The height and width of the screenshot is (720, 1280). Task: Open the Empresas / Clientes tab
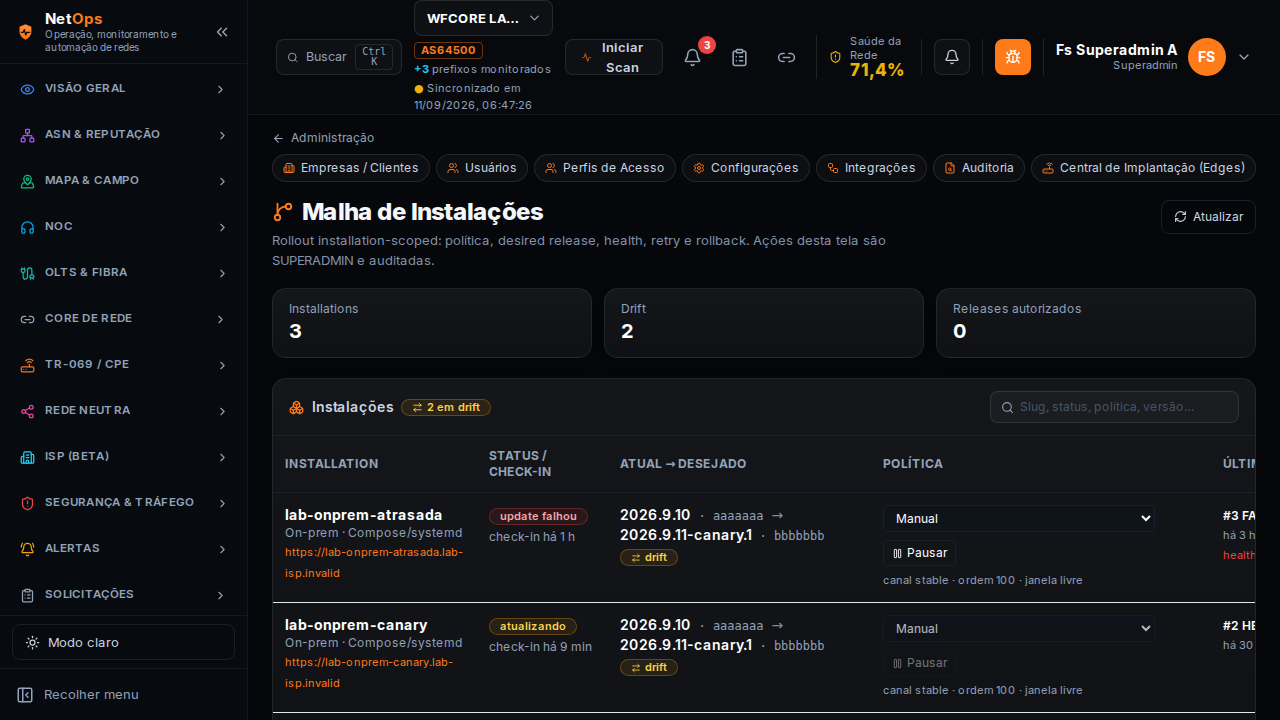pos(351,168)
